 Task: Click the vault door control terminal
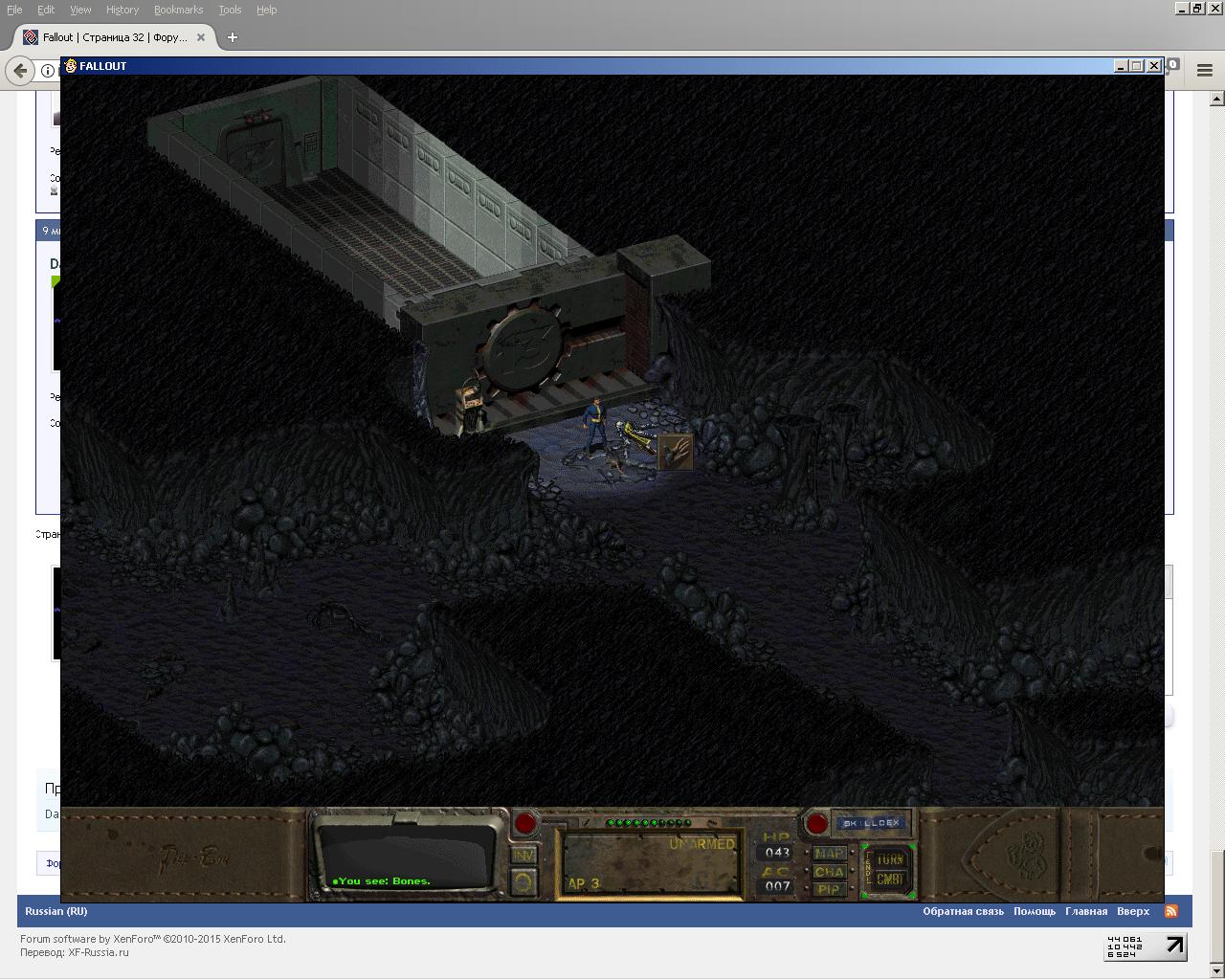471,407
